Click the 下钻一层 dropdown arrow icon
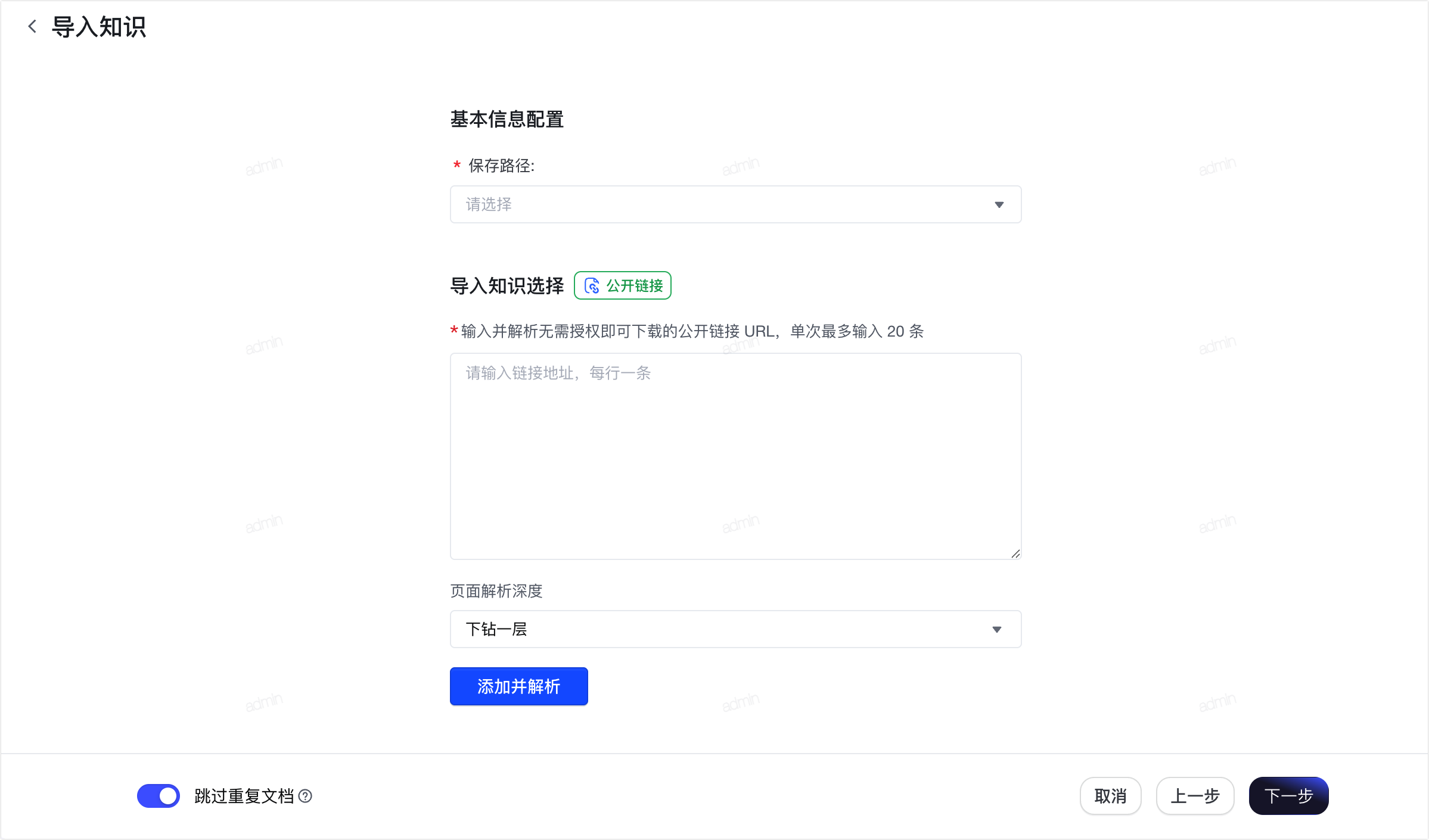 996,629
